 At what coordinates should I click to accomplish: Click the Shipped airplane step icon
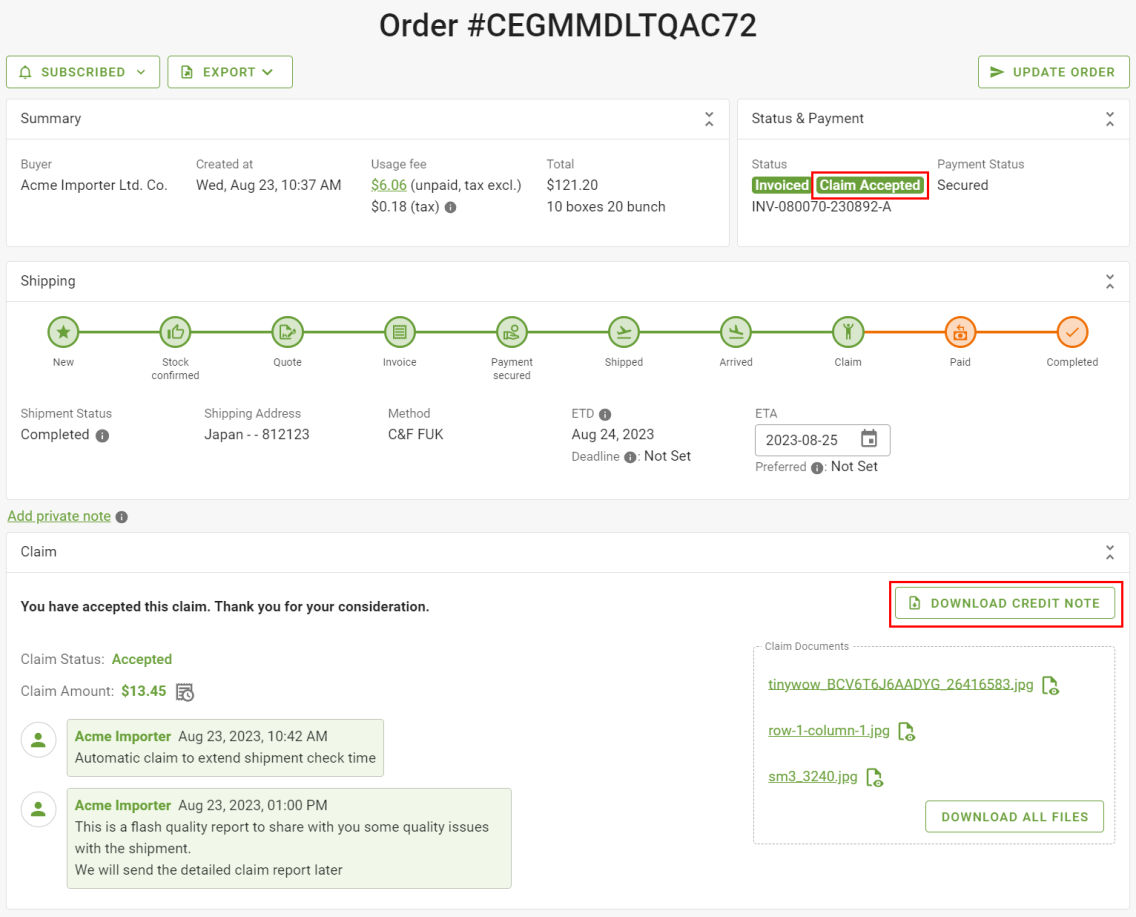tap(624, 332)
